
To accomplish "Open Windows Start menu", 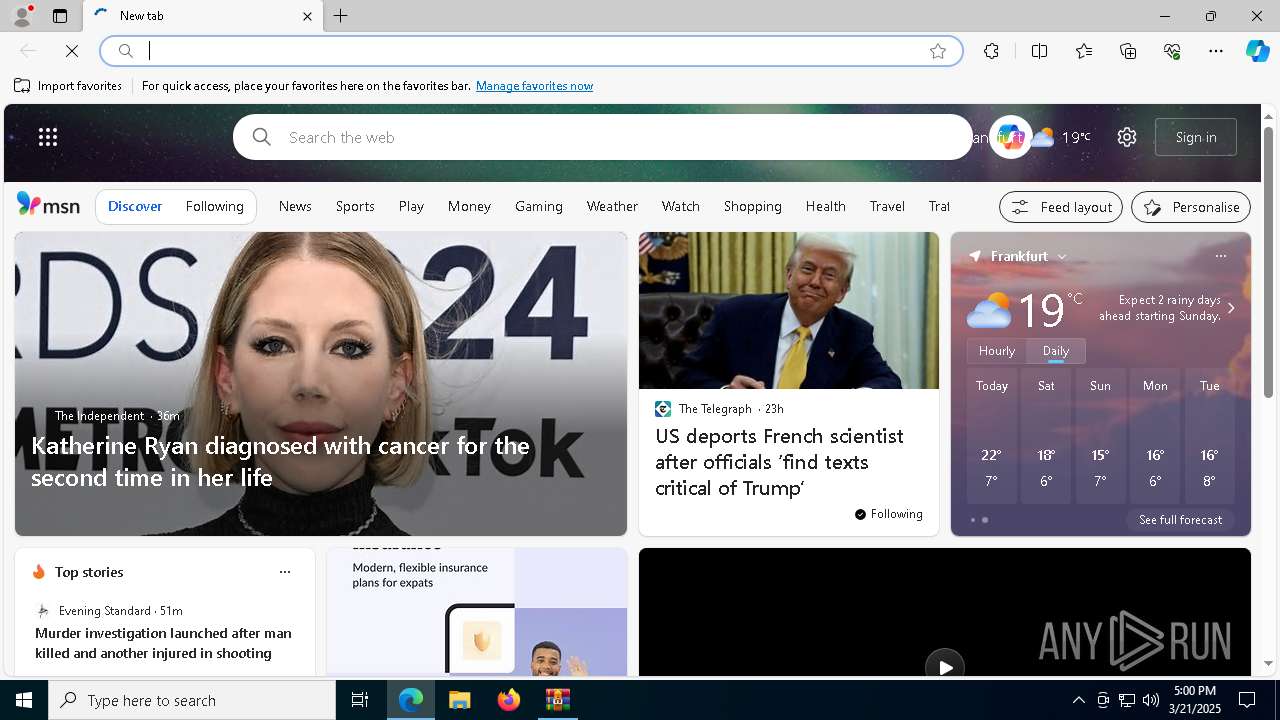I will click(x=24, y=700).
